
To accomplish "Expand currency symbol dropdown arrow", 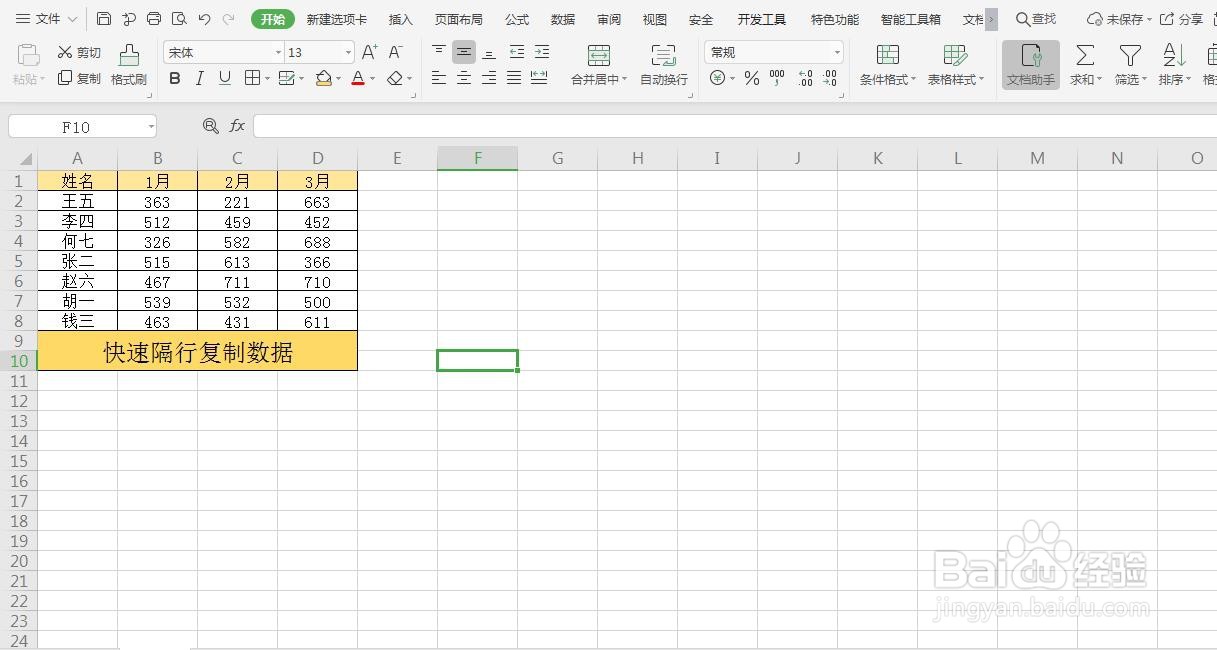I will click(x=732, y=78).
